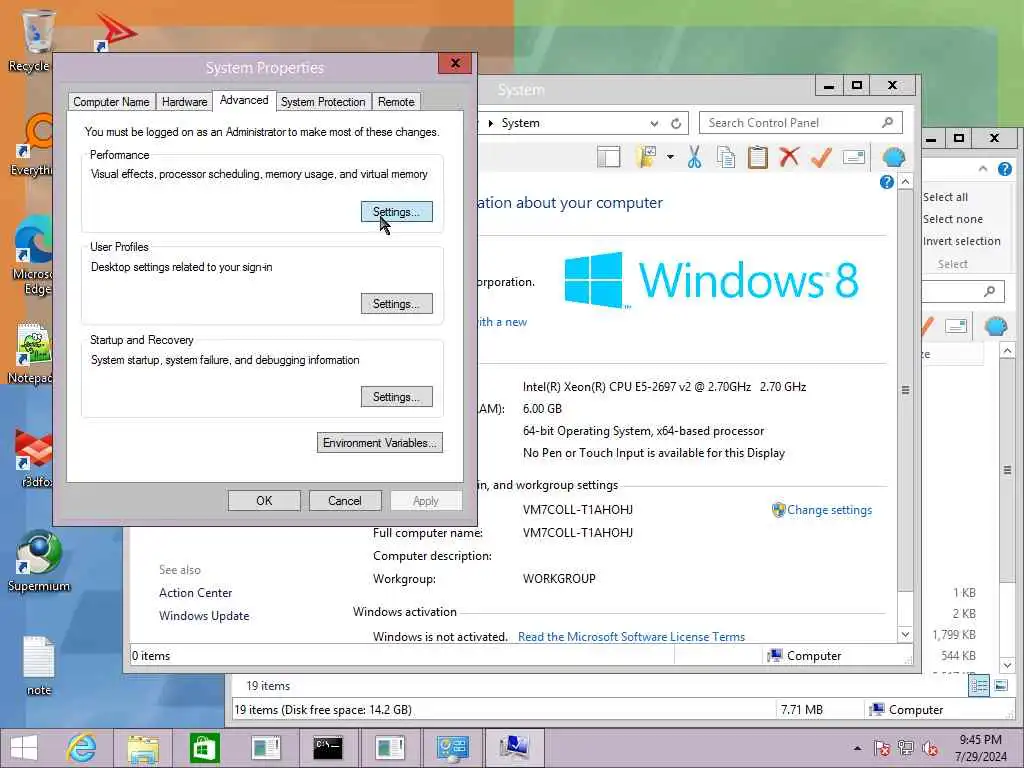The image size is (1024, 768).
Task: Click the preview pane layout icon in System window
Action: pyautogui.click(x=608, y=157)
